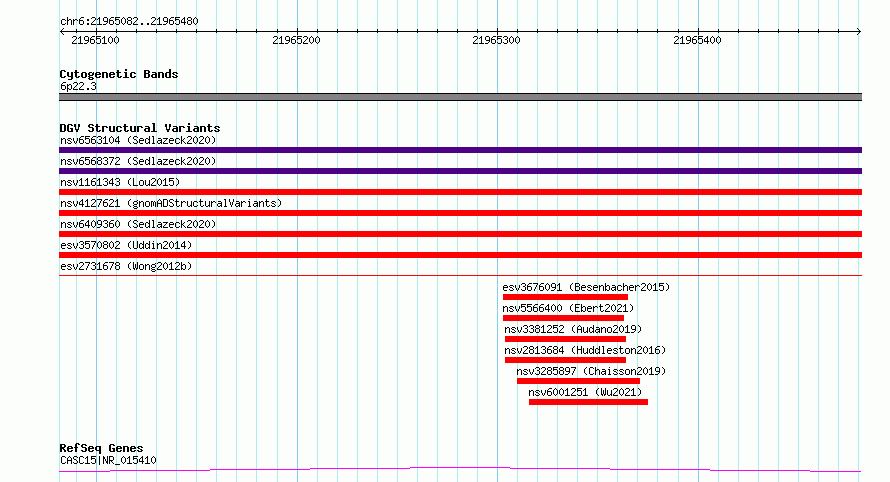
Task: Open variant esv2731678 (Wong2012b) label
Action: click(x=126, y=266)
